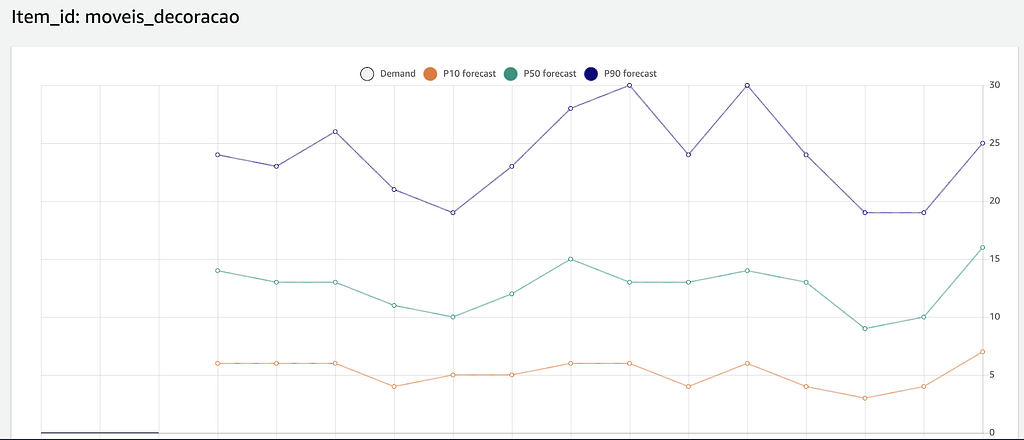Toggle the P10 forecast legend label

[470, 74]
